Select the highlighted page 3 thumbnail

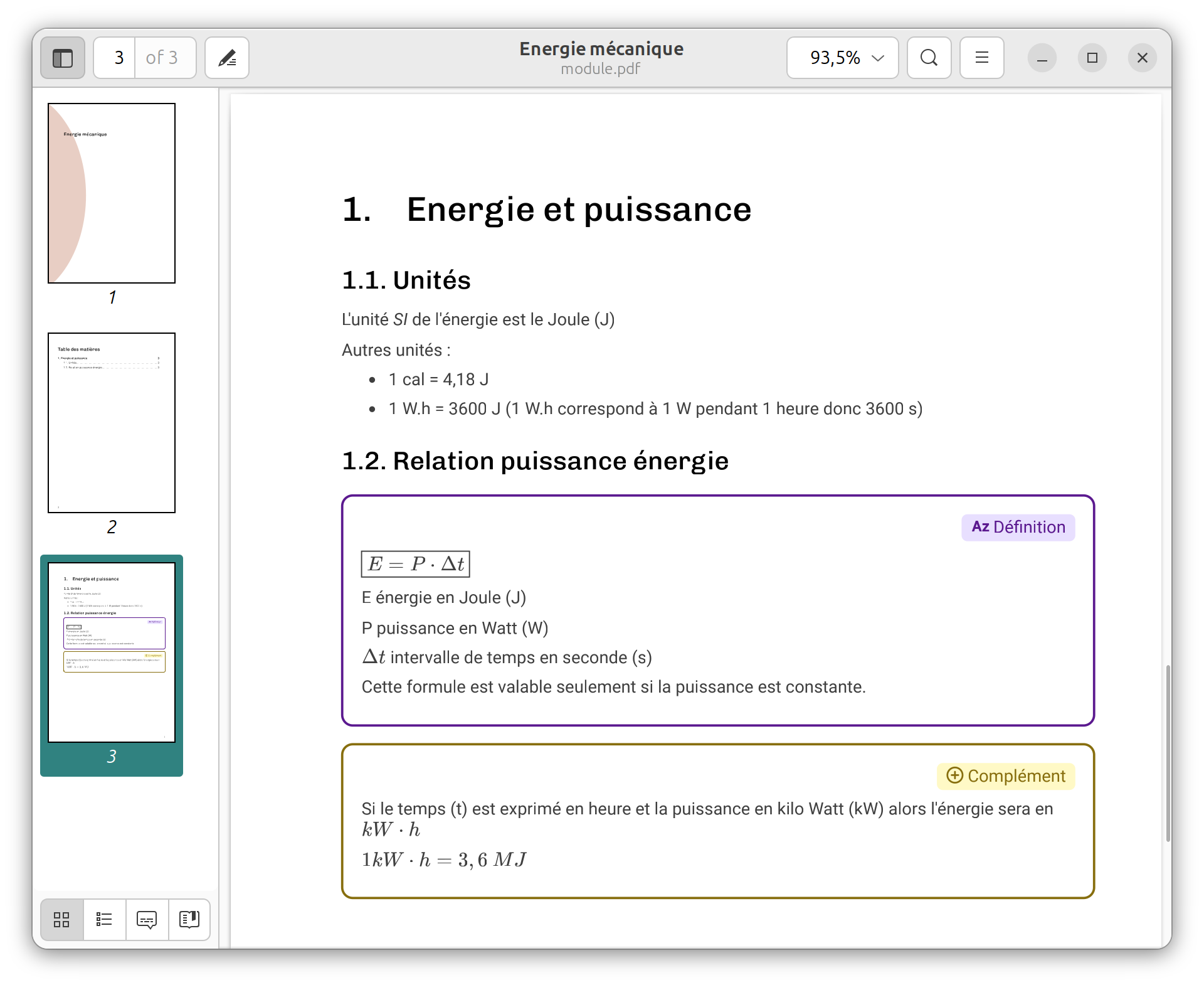pyautogui.click(x=112, y=652)
